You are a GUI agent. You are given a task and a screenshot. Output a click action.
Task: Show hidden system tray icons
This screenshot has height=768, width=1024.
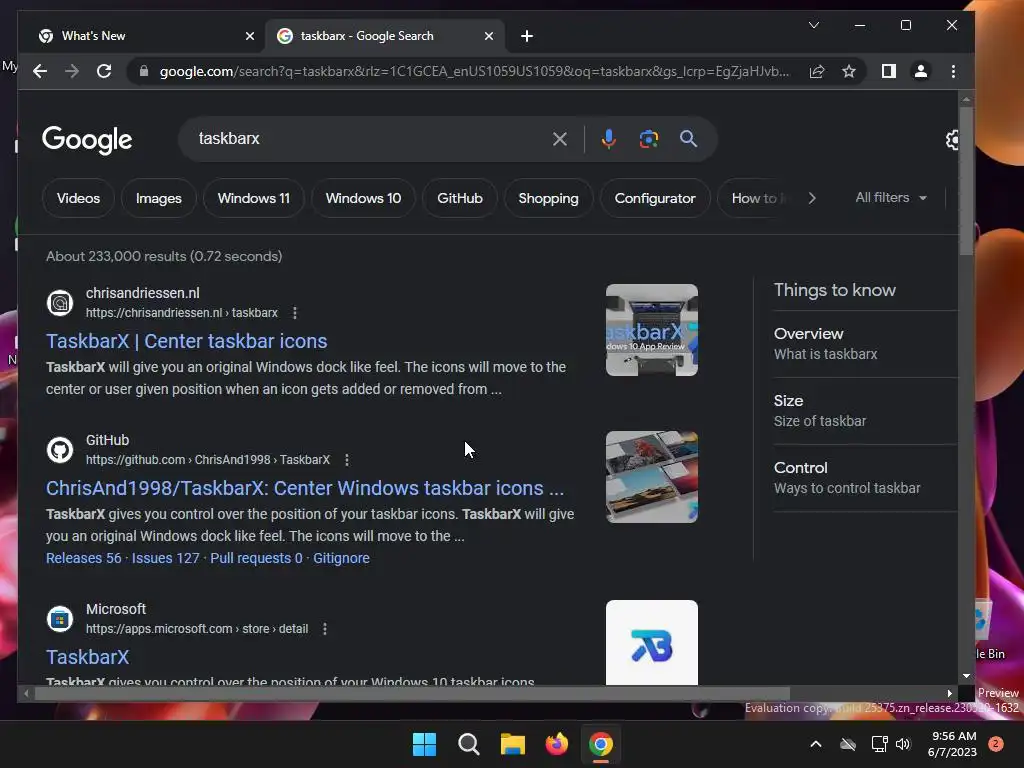(816, 744)
